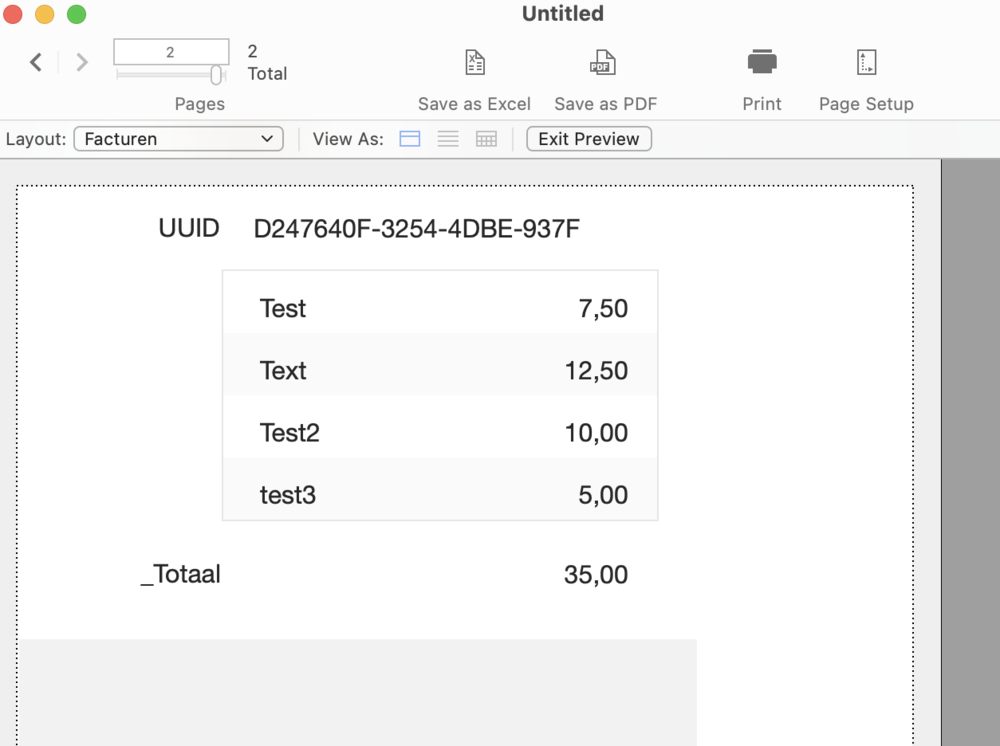1000x746 pixels.
Task: Click the Print printer icon
Action: (762, 62)
